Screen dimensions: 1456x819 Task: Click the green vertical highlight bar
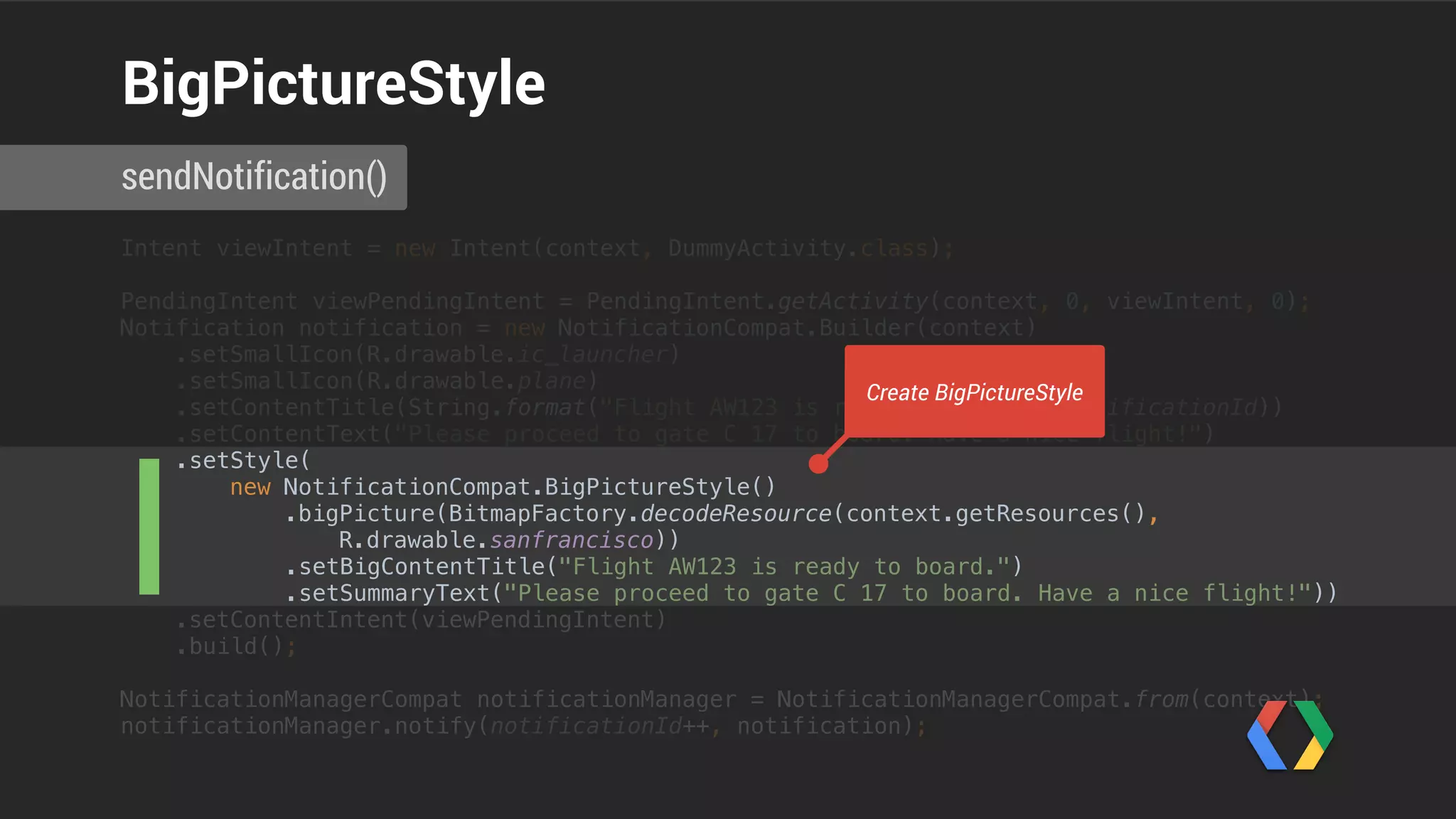click(149, 526)
